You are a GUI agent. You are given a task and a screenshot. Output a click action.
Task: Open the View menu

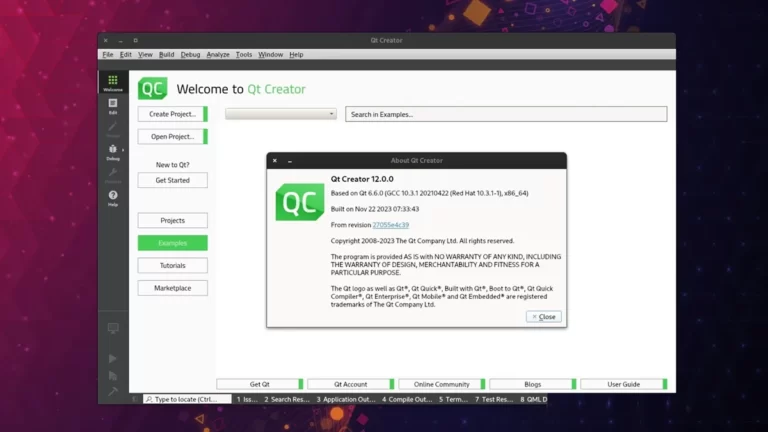[145, 54]
